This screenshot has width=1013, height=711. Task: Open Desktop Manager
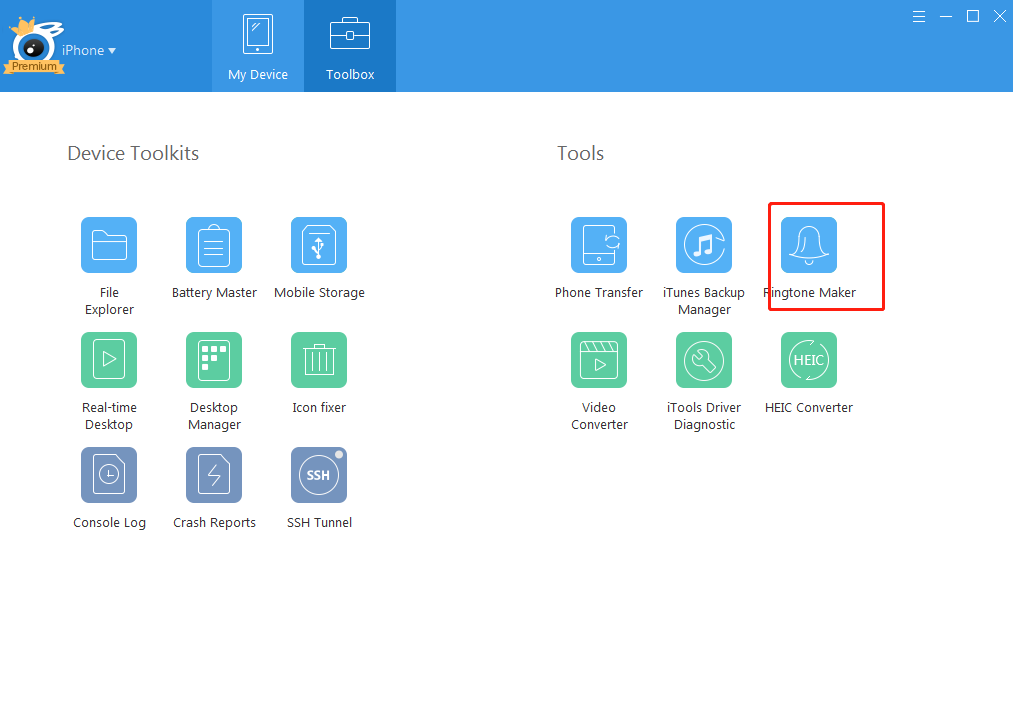click(214, 360)
